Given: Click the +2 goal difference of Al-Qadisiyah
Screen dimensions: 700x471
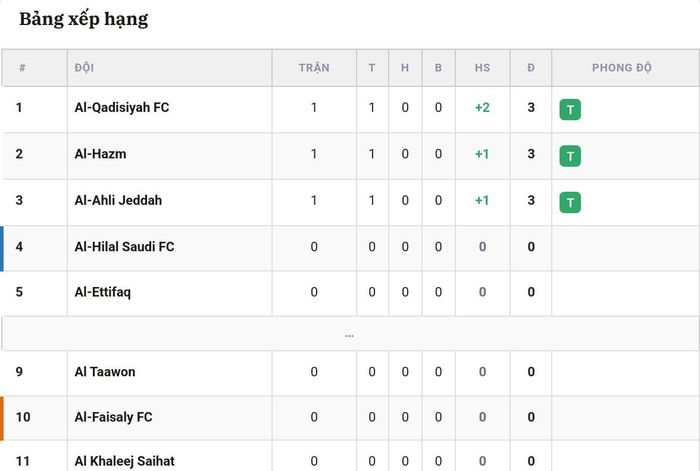Looking at the screenshot, I should (x=482, y=108).
